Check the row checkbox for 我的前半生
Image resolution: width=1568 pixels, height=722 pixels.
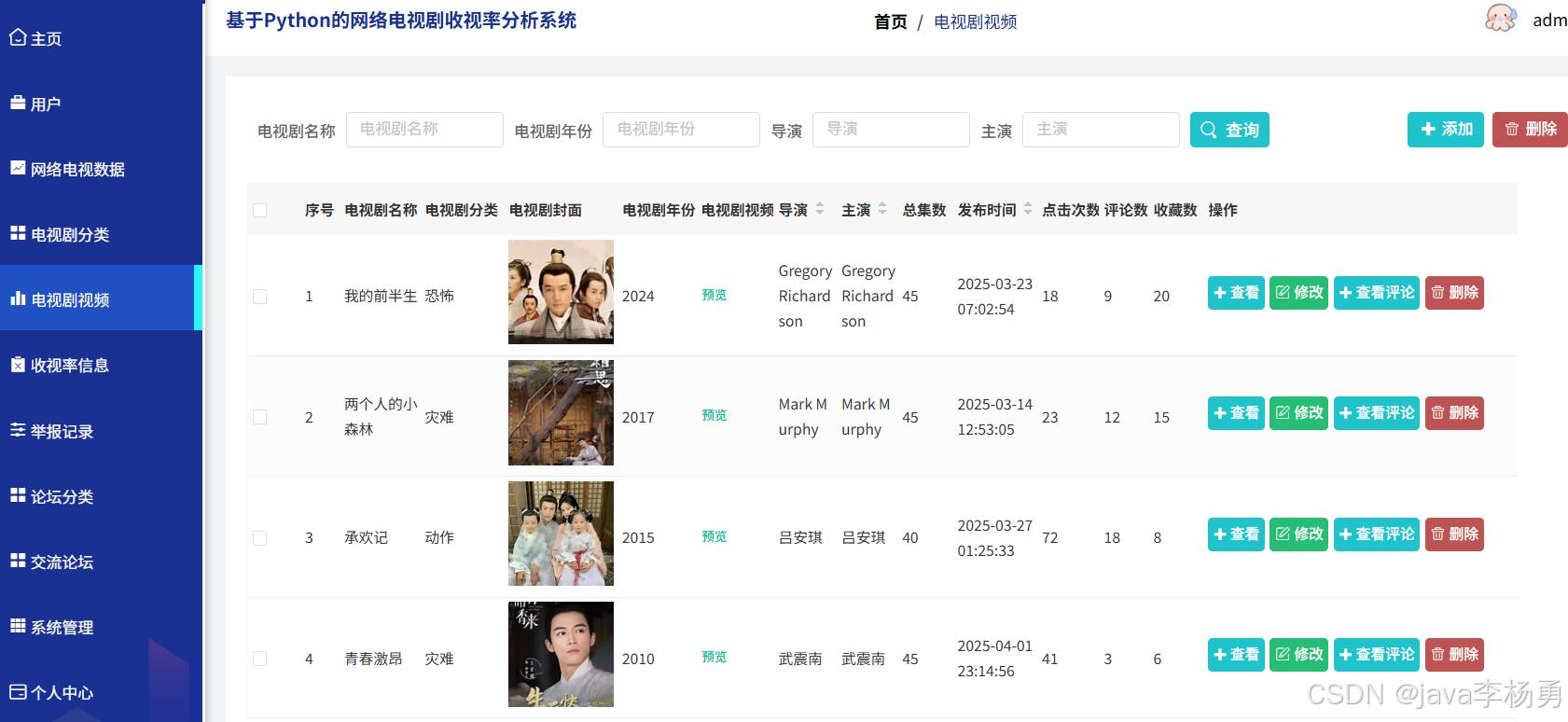(x=260, y=297)
